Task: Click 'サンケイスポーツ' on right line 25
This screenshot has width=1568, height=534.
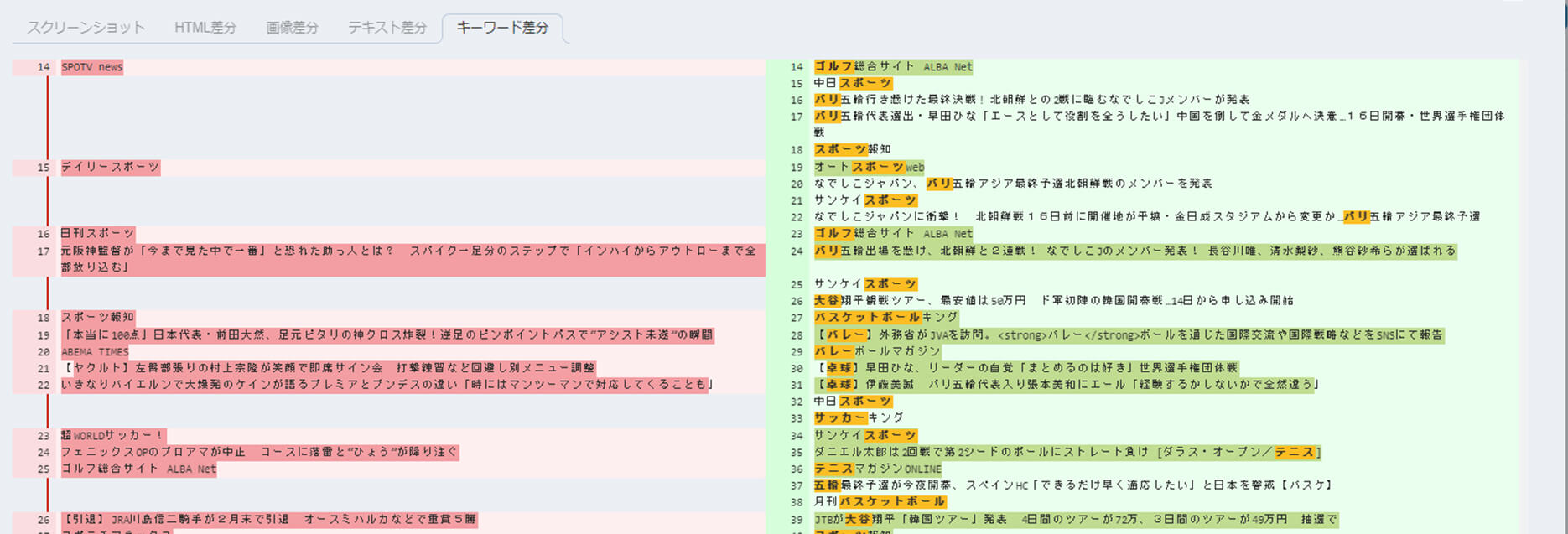Action: coord(865,284)
